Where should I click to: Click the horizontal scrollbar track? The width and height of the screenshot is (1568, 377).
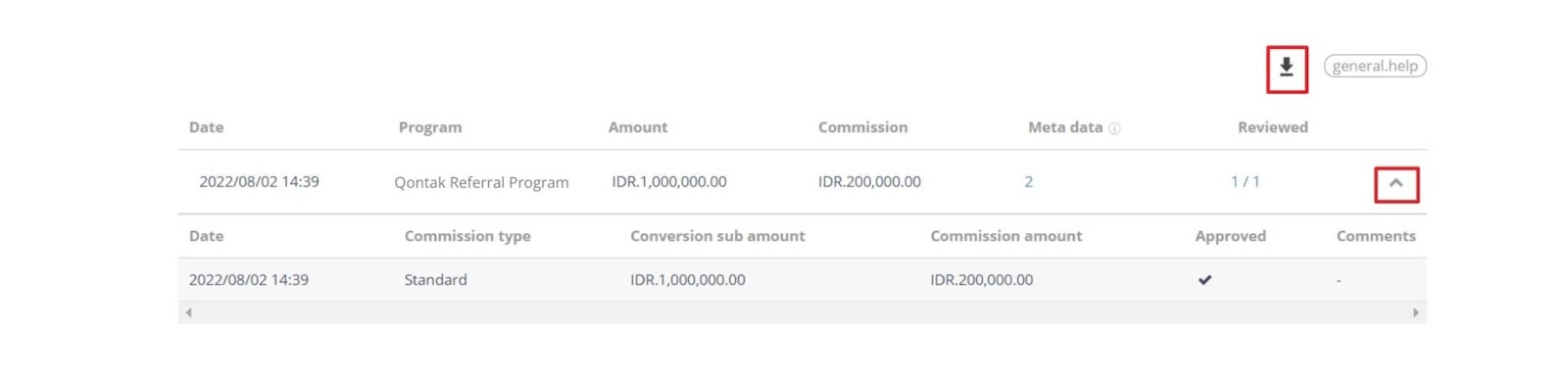click(x=802, y=312)
